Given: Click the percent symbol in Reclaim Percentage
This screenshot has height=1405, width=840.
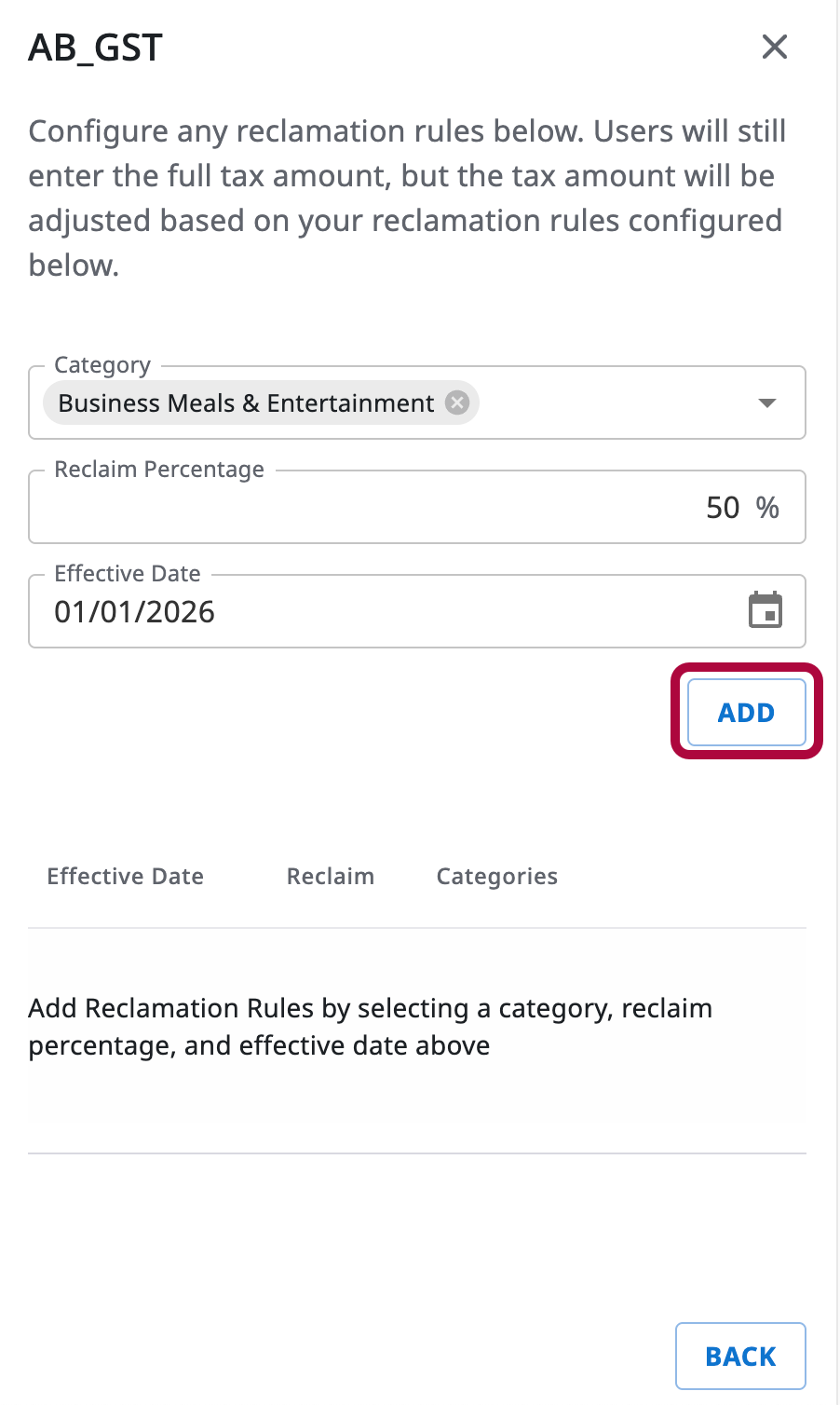Looking at the screenshot, I should 767,508.
